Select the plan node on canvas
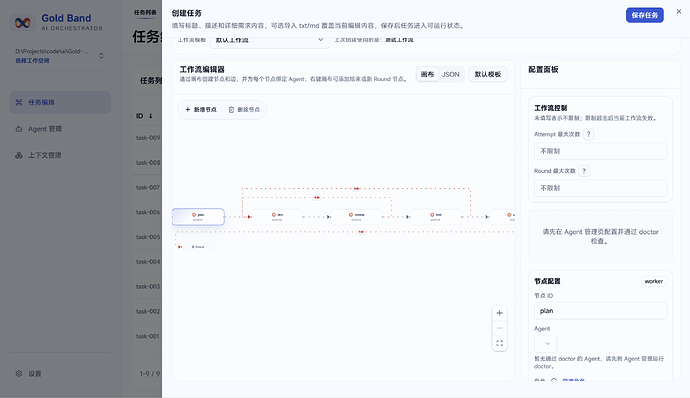This screenshot has height=398, width=690. click(x=198, y=217)
